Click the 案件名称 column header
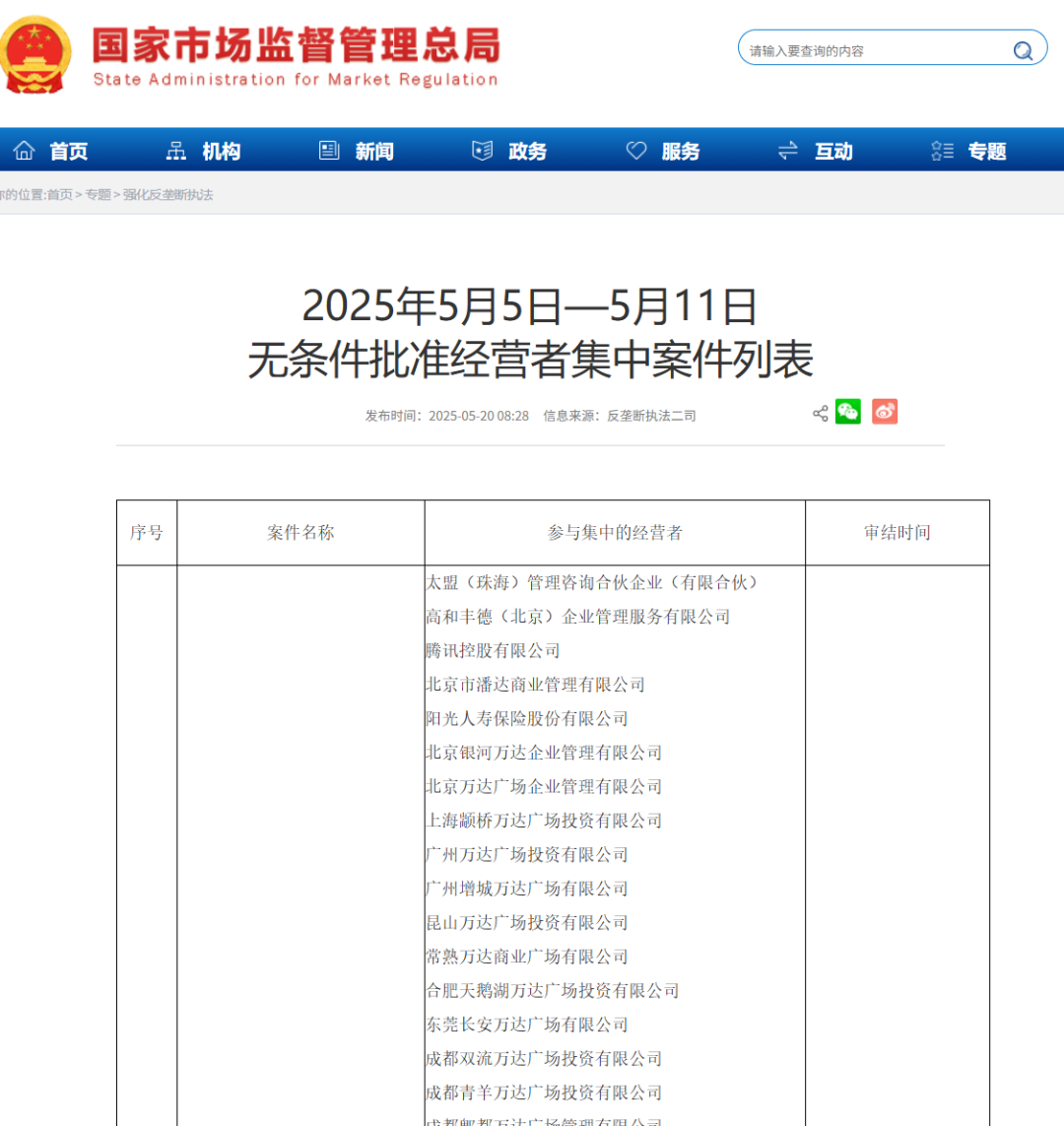1064x1126 pixels. point(300,532)
